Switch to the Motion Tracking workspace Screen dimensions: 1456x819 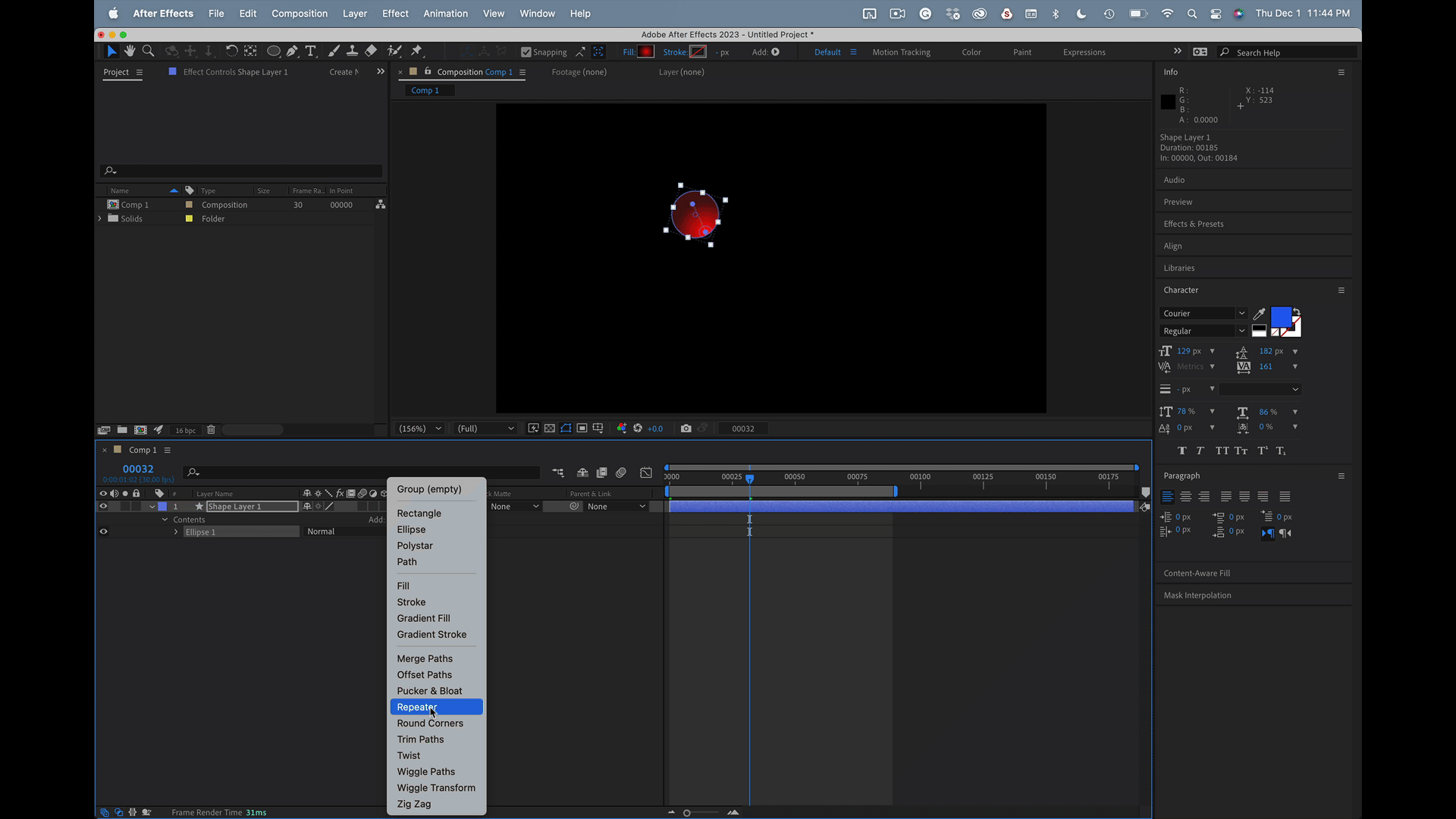pyautogui.click(x=901, y=52)
